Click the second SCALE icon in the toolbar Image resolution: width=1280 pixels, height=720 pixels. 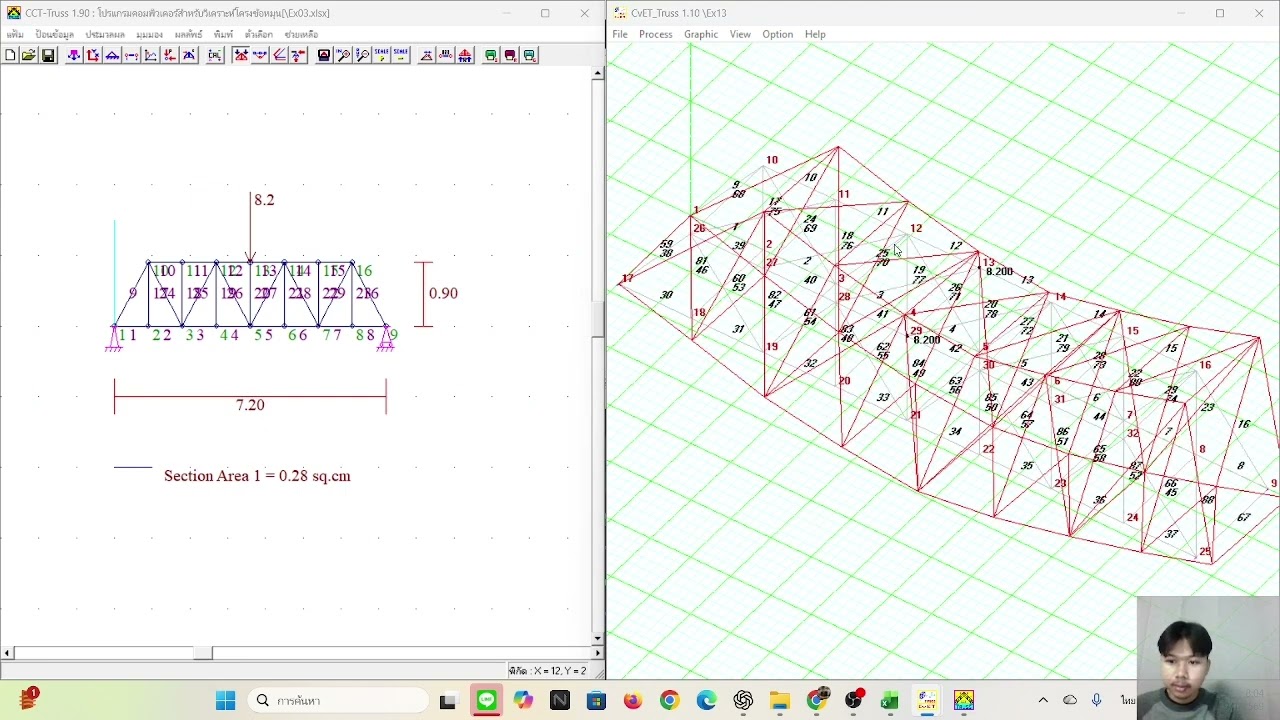tap(400, 55)
